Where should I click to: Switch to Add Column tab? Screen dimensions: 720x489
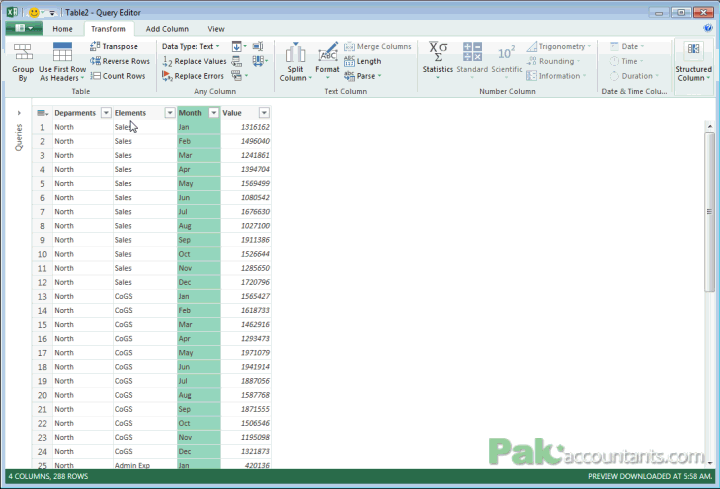[x=167, y=29]
